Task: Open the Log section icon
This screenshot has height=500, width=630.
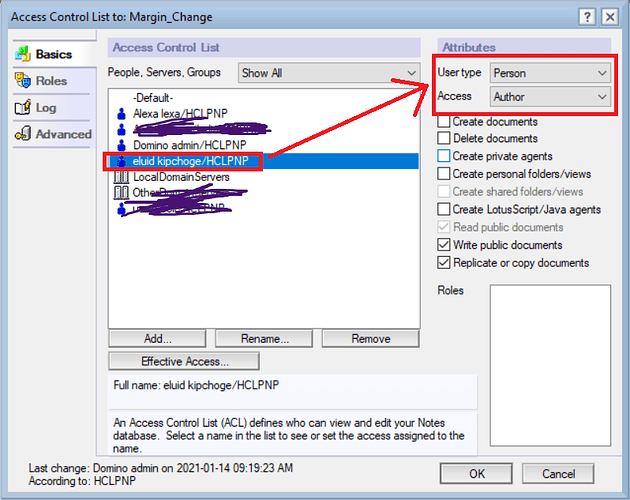Action: 22,108
